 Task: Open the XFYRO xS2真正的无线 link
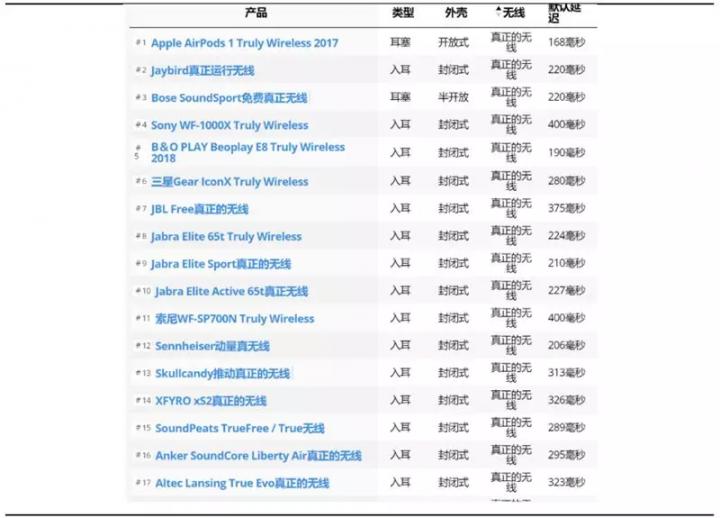[211, 401]
